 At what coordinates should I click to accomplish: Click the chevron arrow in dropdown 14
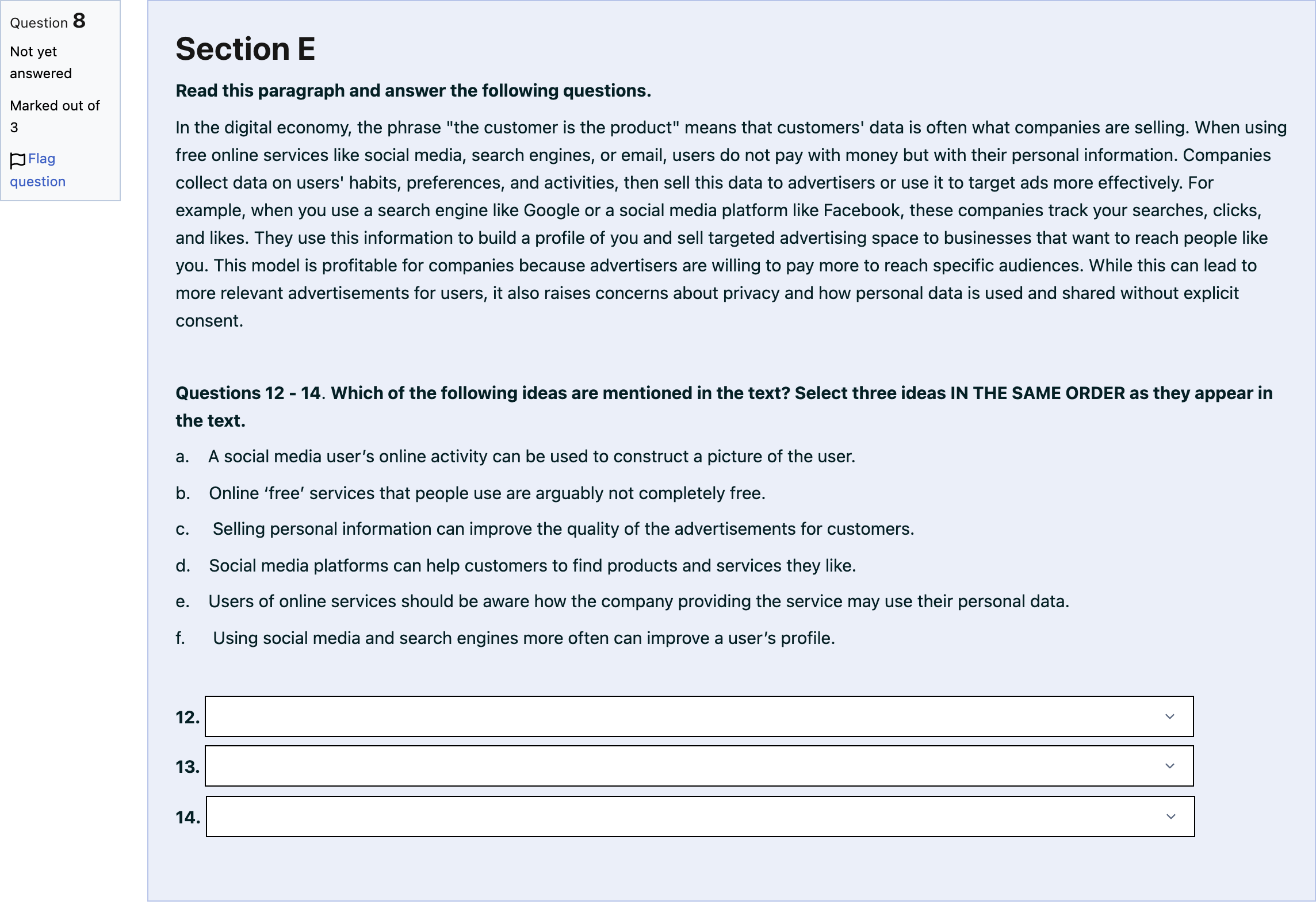[1170, 816]
